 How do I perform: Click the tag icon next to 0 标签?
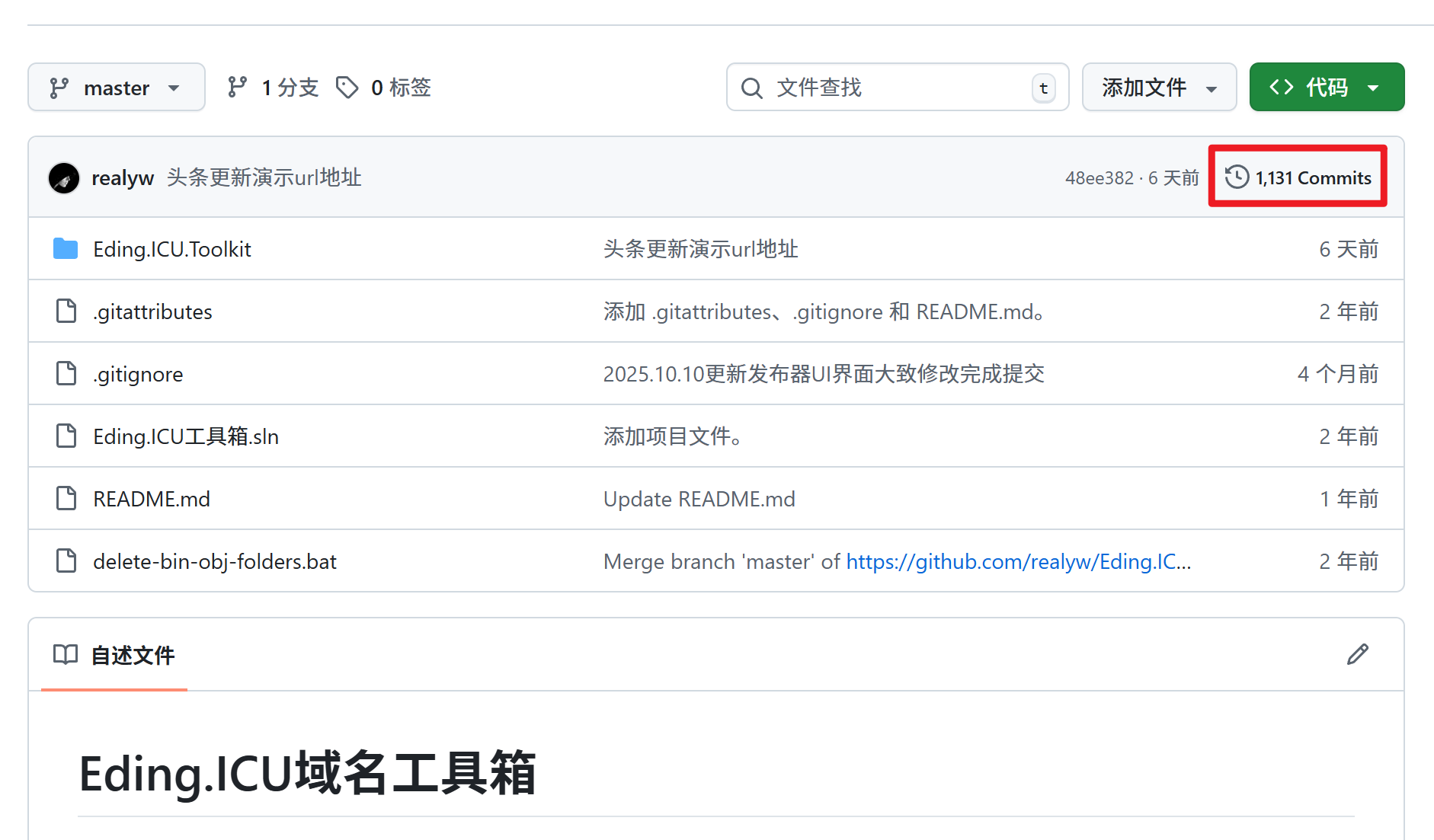click(x=347, y=88)
